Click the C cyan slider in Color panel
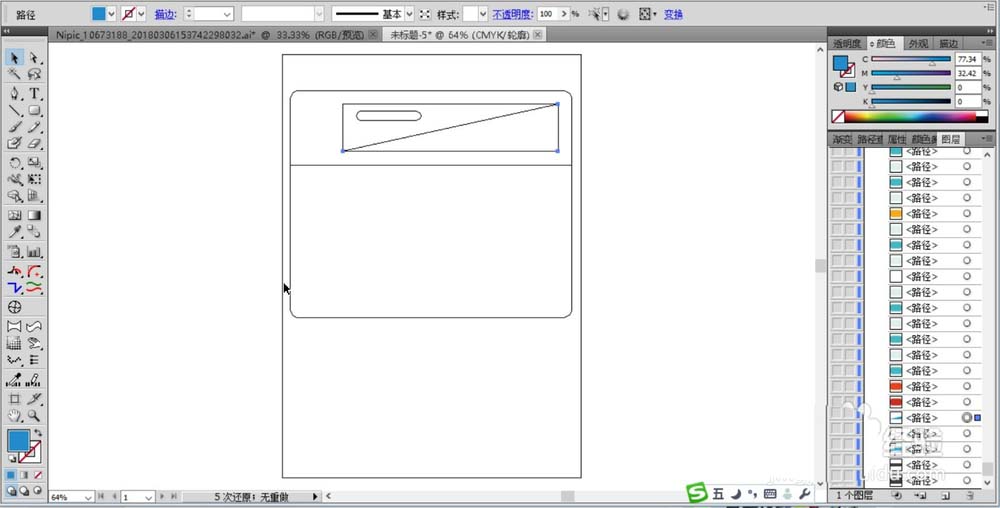 click(x=911, y=59)
